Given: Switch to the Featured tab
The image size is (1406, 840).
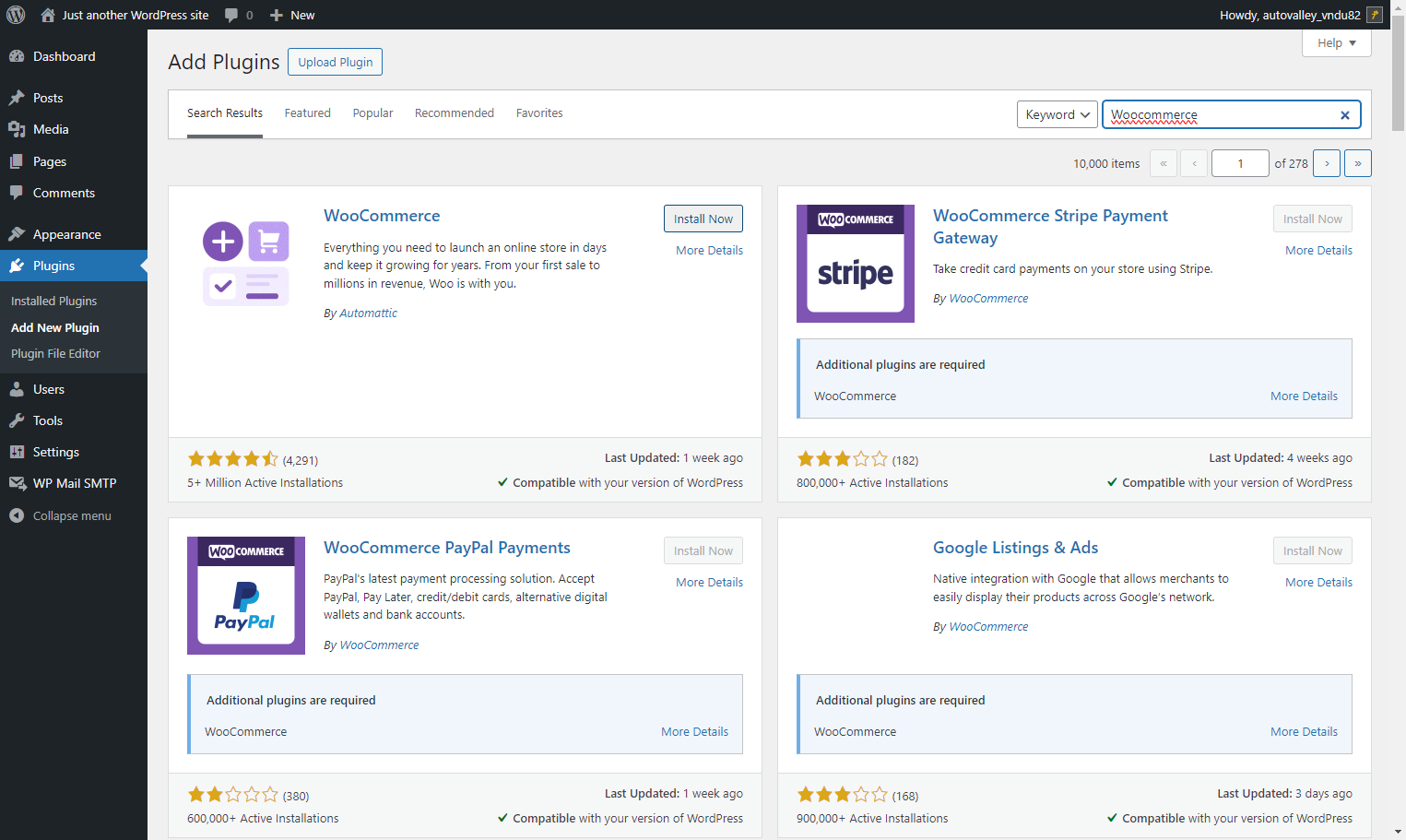Looking at the screenshot, I should [307, 113].
